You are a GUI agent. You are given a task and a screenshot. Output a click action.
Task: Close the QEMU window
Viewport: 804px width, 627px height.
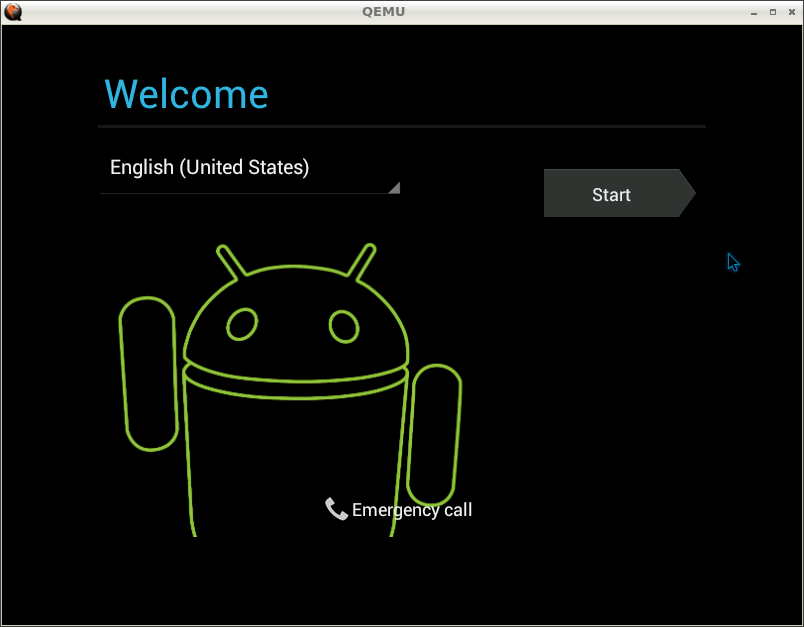[792, 12]
